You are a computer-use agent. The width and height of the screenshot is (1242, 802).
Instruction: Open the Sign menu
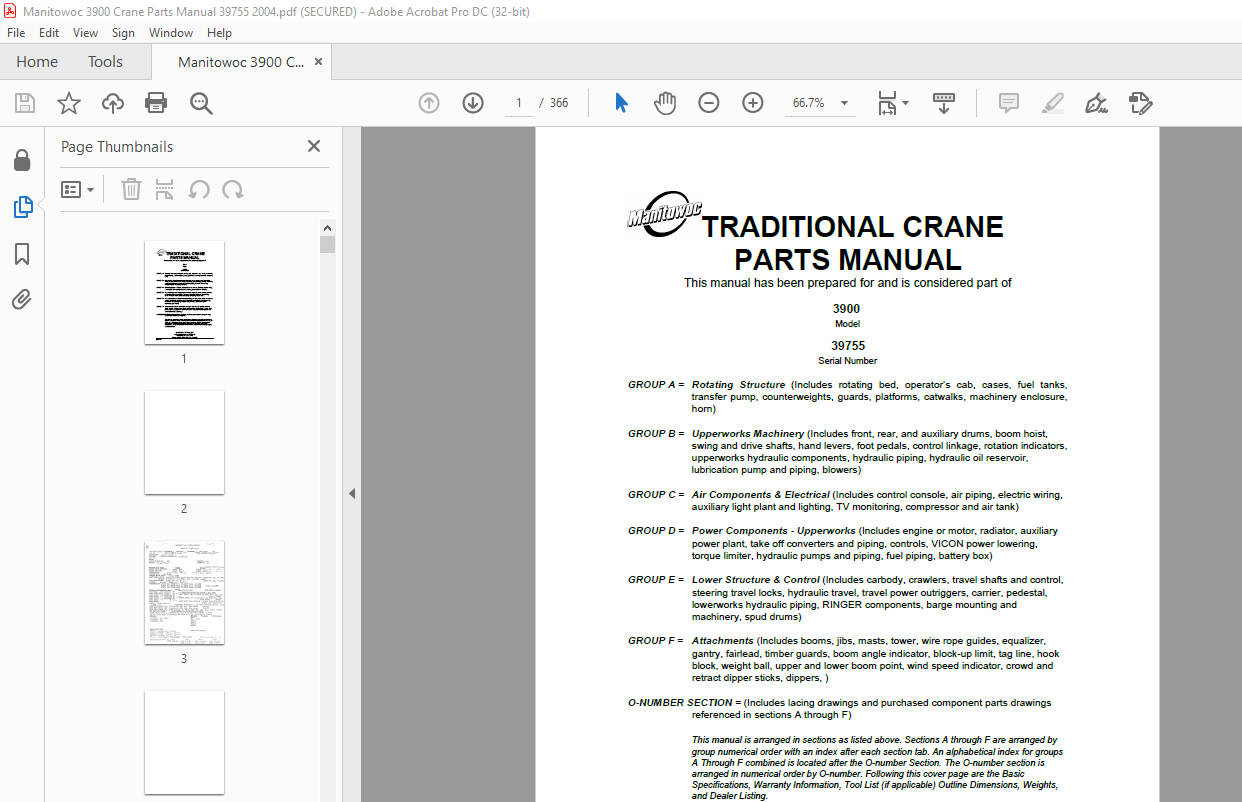coord(123,33)
